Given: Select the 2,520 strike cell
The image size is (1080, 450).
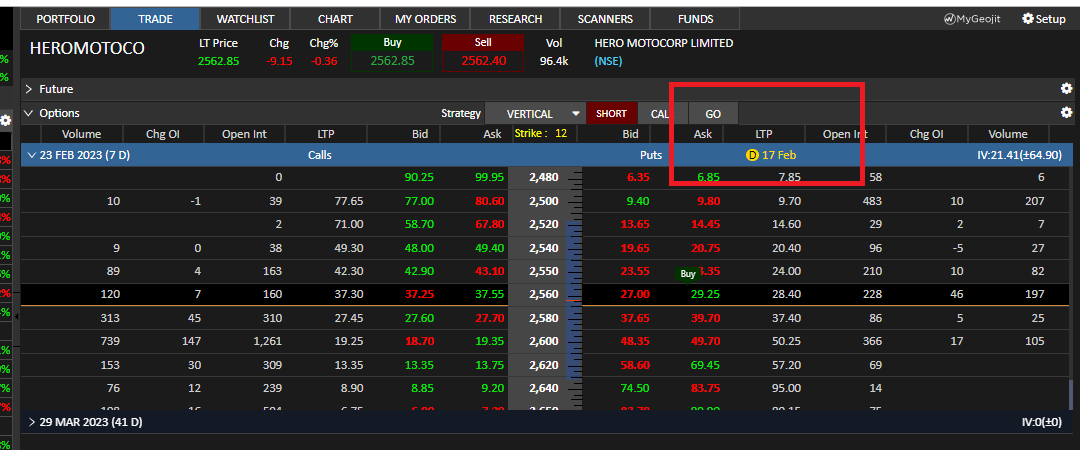Looking at the screenshot, I should (x=545, y=224).
